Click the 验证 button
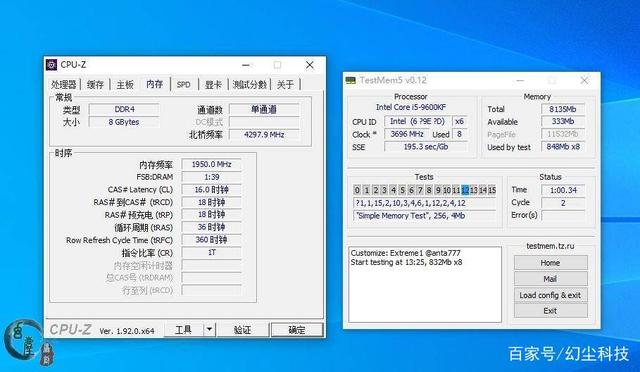 pos(242,330)
